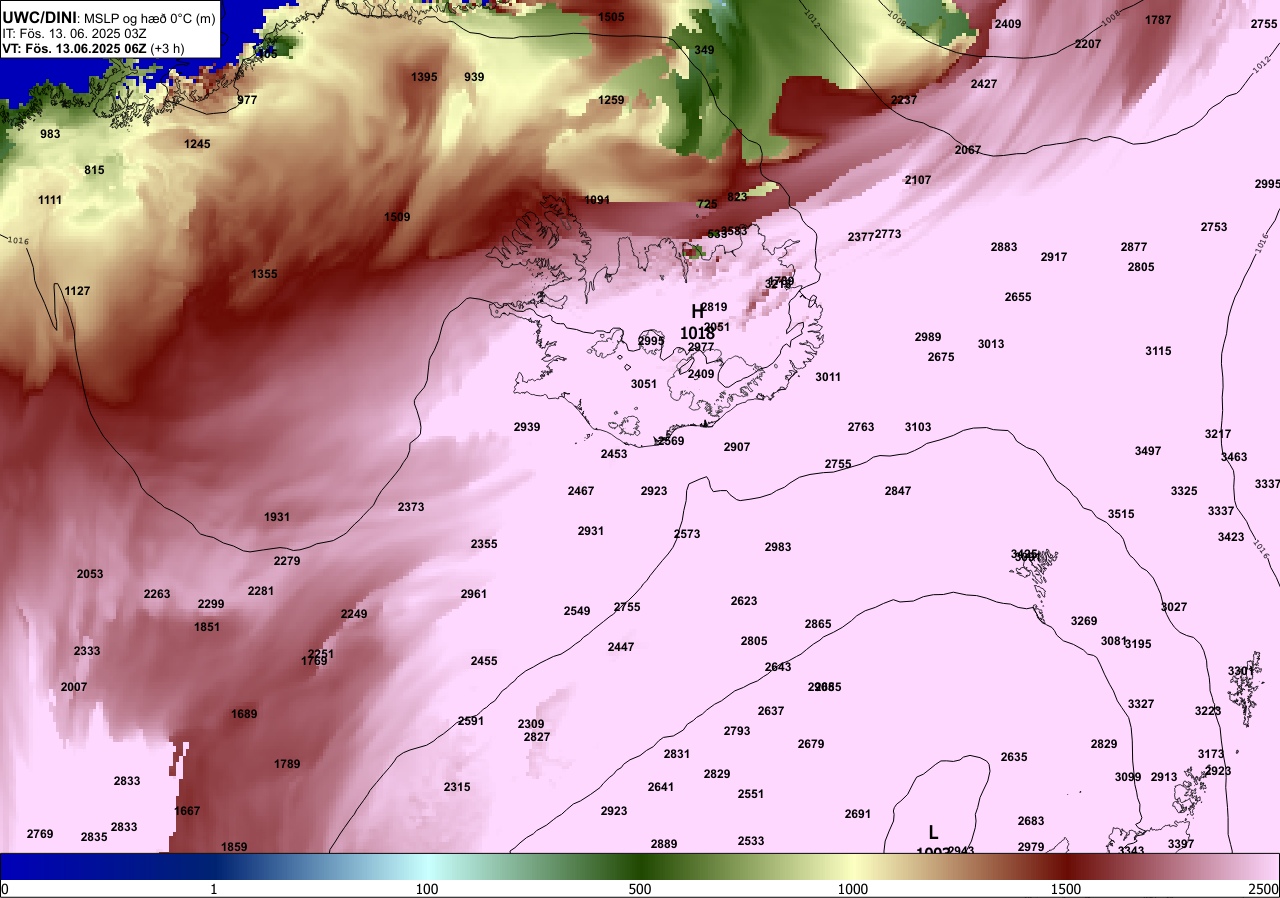This screenshot has height=898, width=1280.
Task: Click the 3027 height value
Action: pyautogui.click(x=1174, y=607)
